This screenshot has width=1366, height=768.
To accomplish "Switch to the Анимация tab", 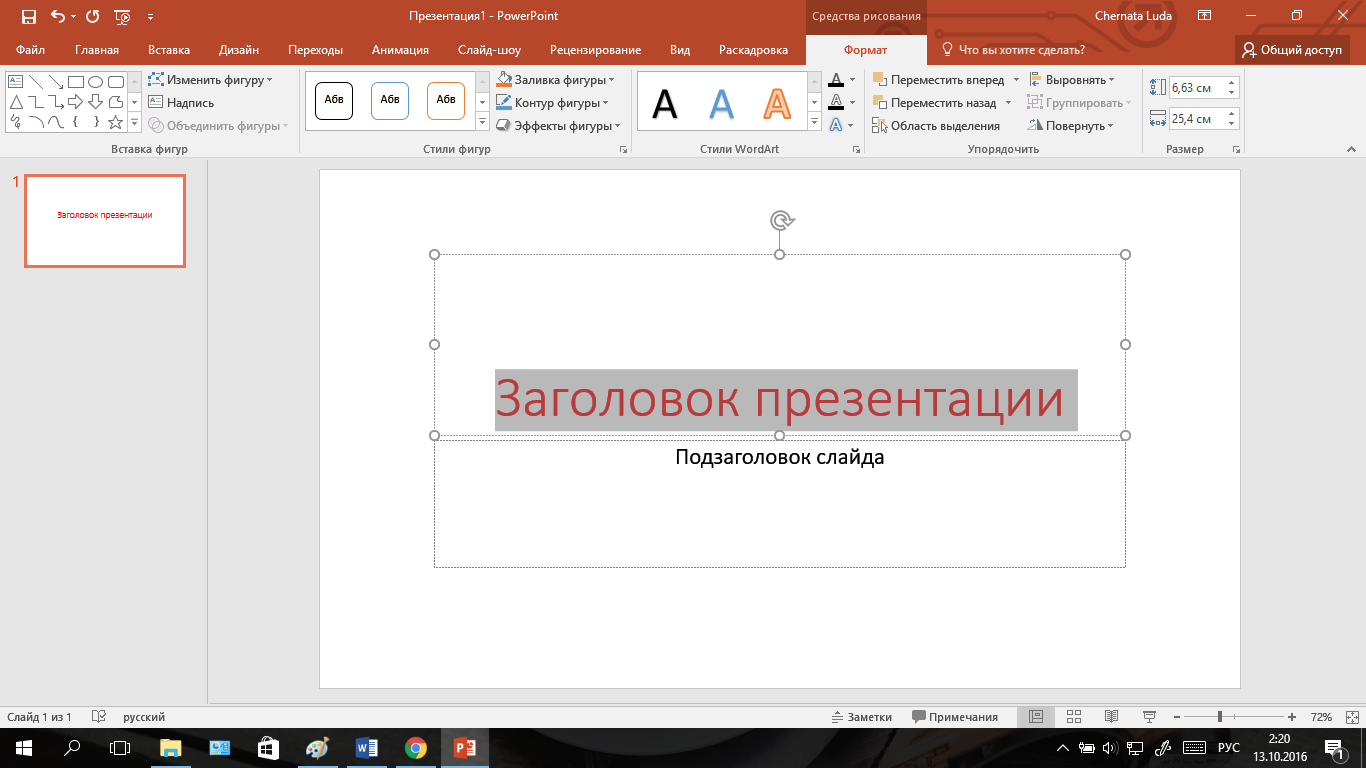I will (x=400, y=50).
